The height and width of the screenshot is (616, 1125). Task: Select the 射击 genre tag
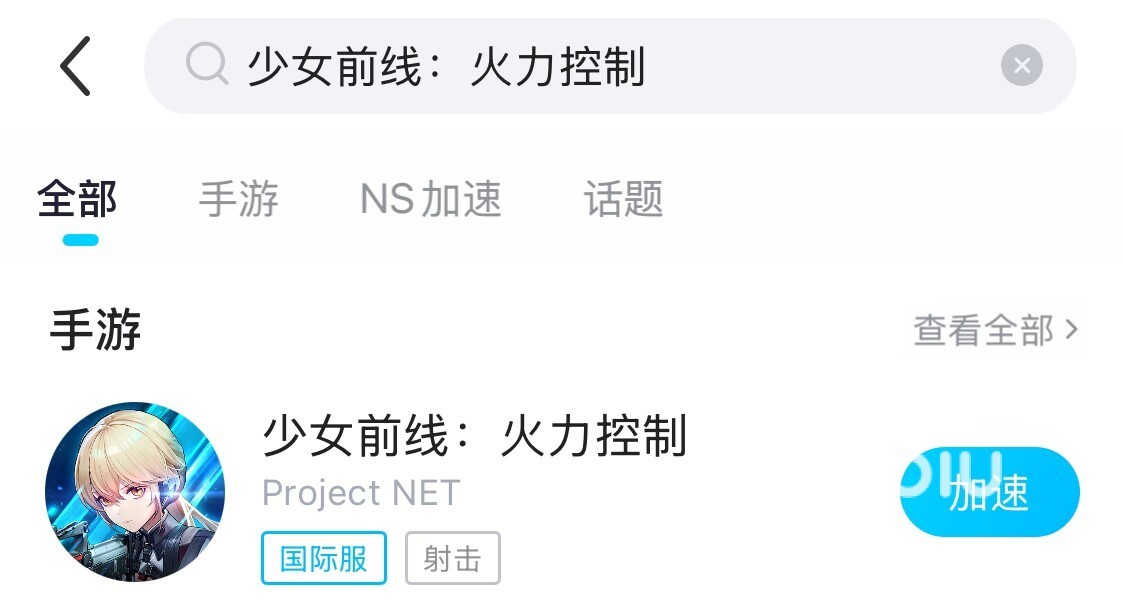point(452,558)
